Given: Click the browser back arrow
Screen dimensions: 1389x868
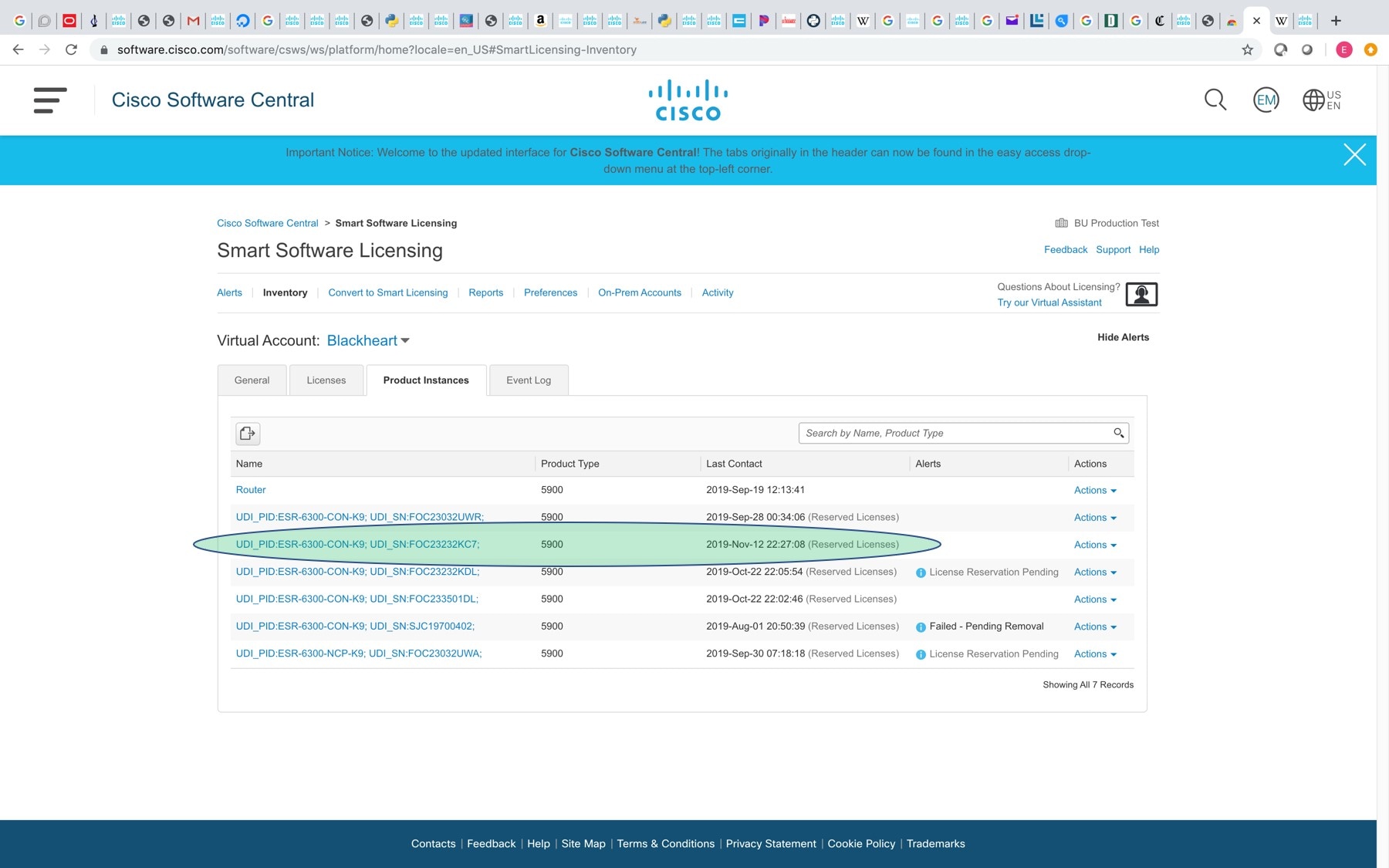Looking at the screenshot, I should pos(19,49).
